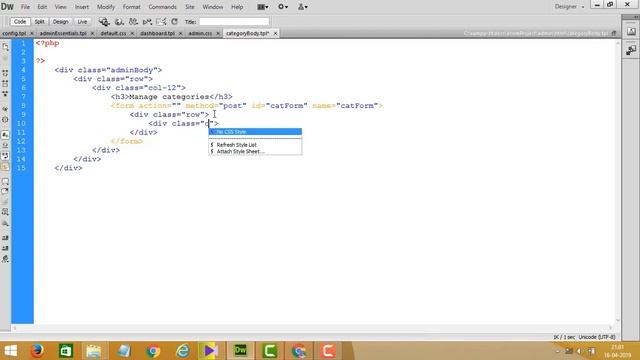Click the Recent Snippets icon
Image resolution: width=640 pixels, height=360 pixels.
coord(5,212)
